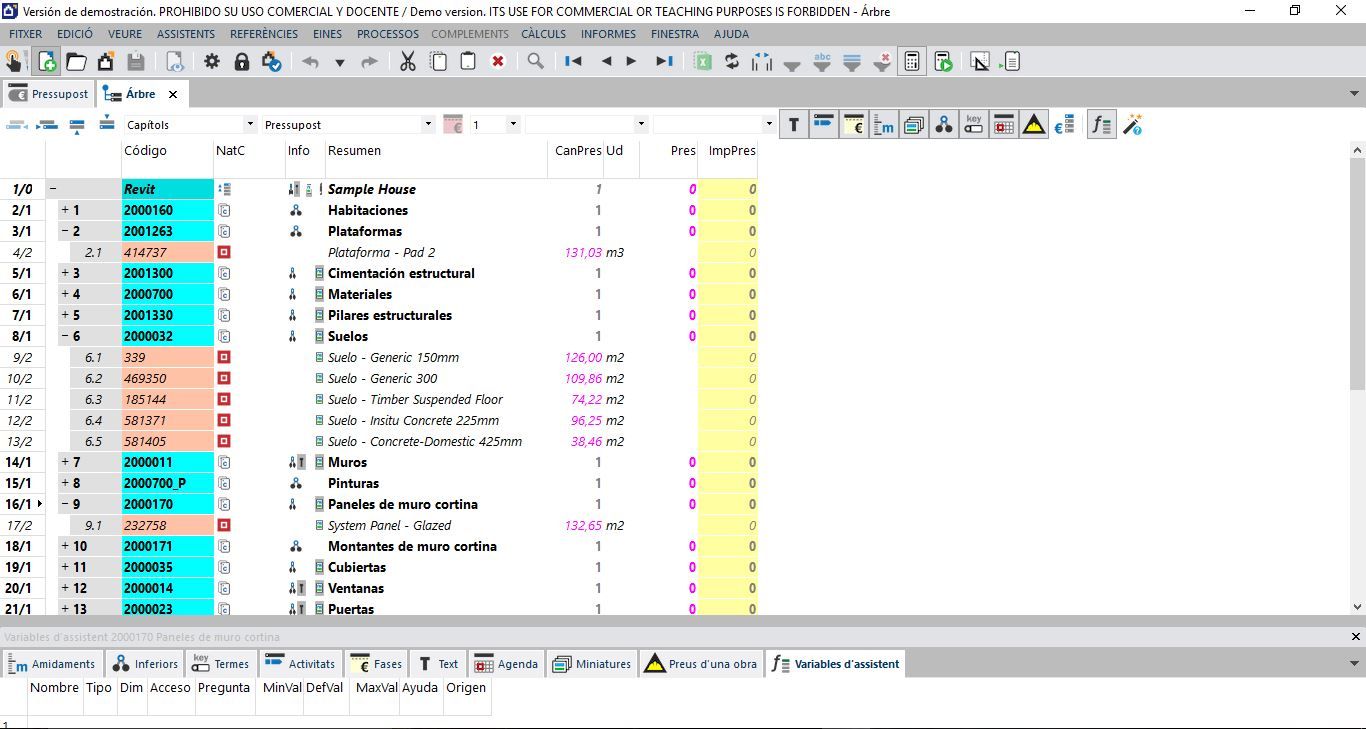This screenshot has width=1366, height=729.
Task: Toggle the key termes button in toolbar
Action: pos(974,125)
